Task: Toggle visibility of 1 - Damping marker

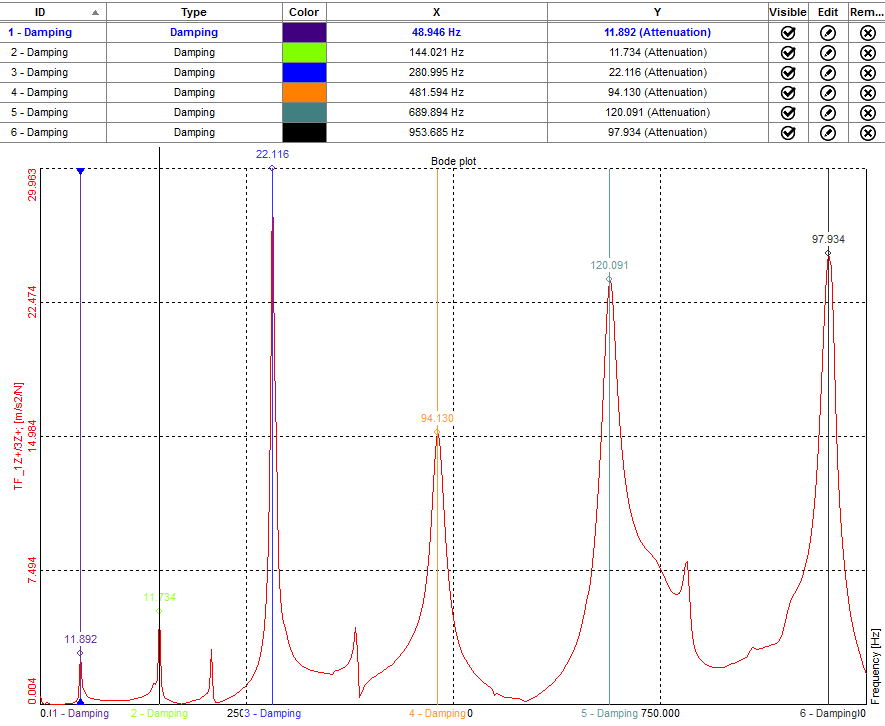Action: [x=788, y=33]
